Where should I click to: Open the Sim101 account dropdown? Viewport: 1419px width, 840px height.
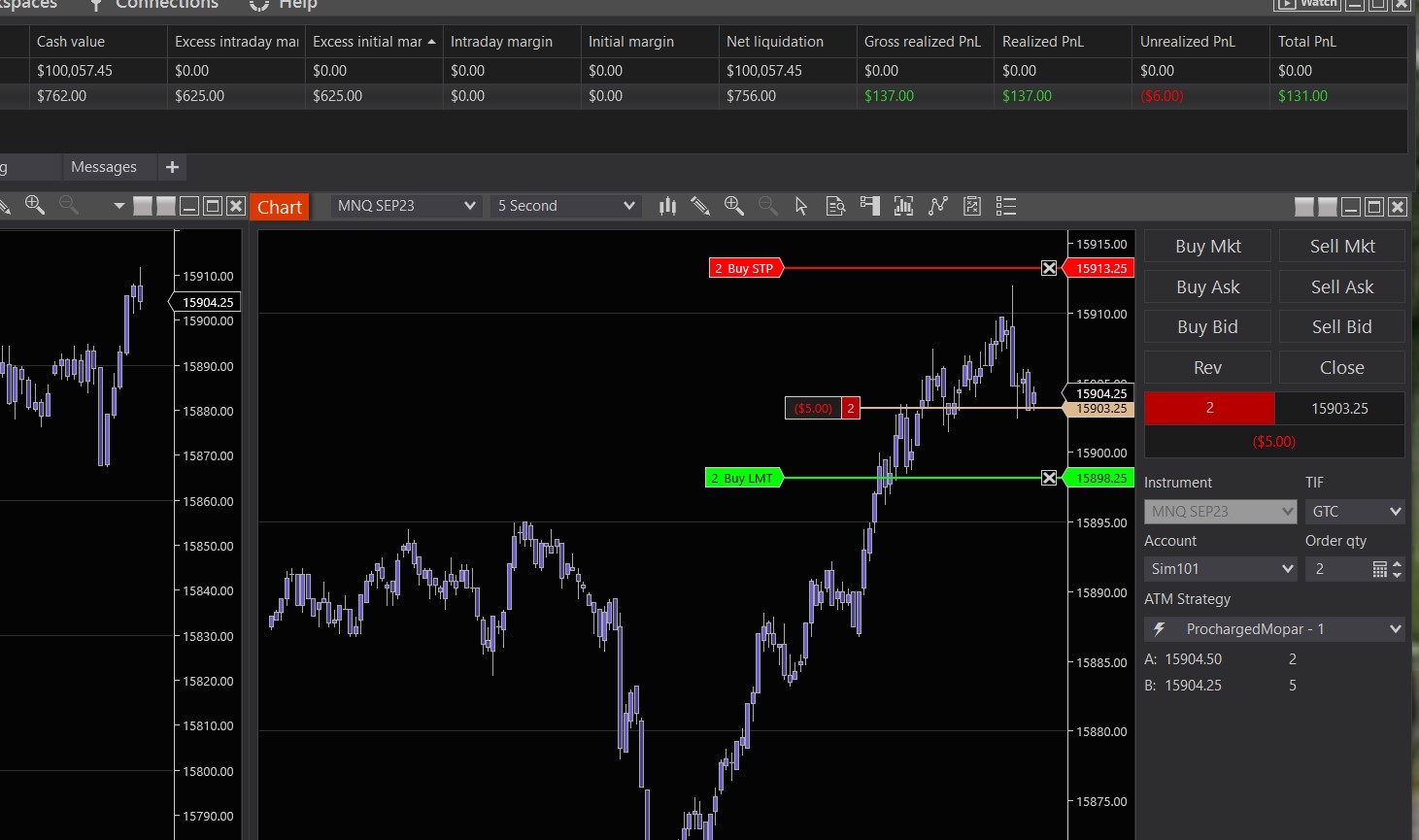click(x=1221, y=569)
